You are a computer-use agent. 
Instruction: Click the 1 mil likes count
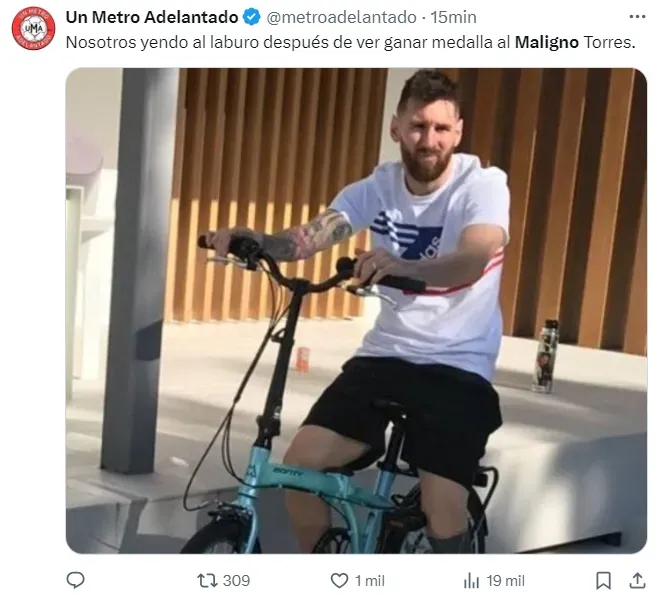point(370,581)
